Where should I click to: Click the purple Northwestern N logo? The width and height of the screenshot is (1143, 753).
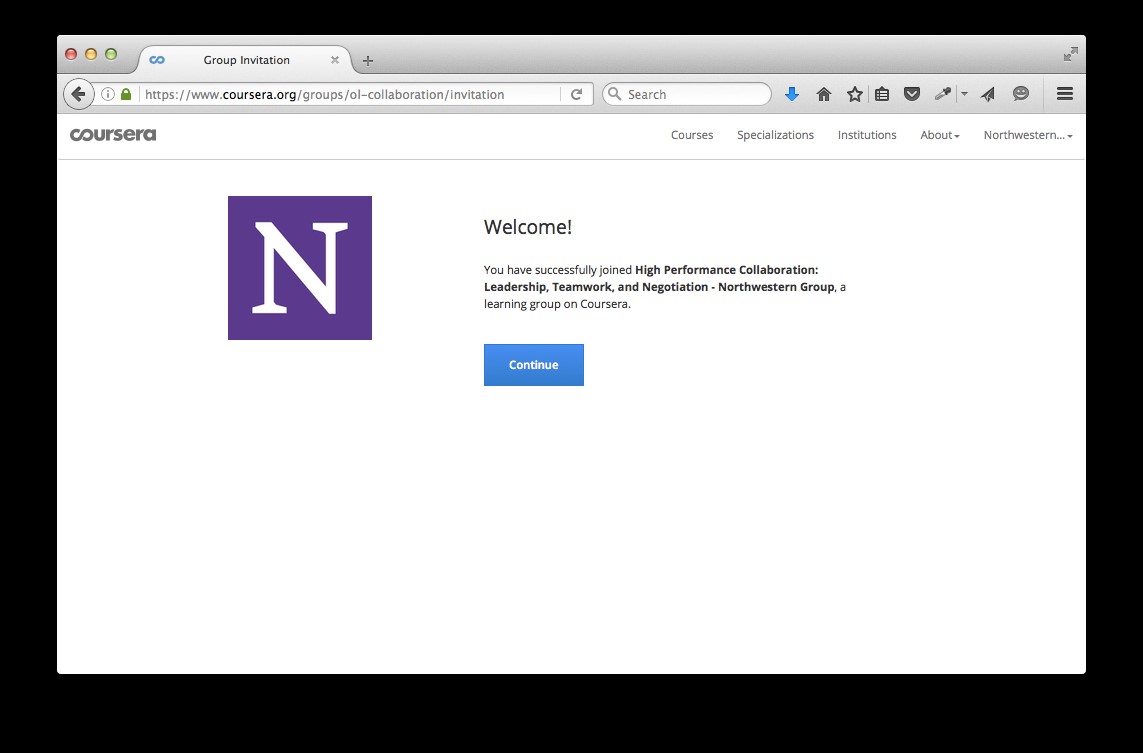[x=300, y=268]
